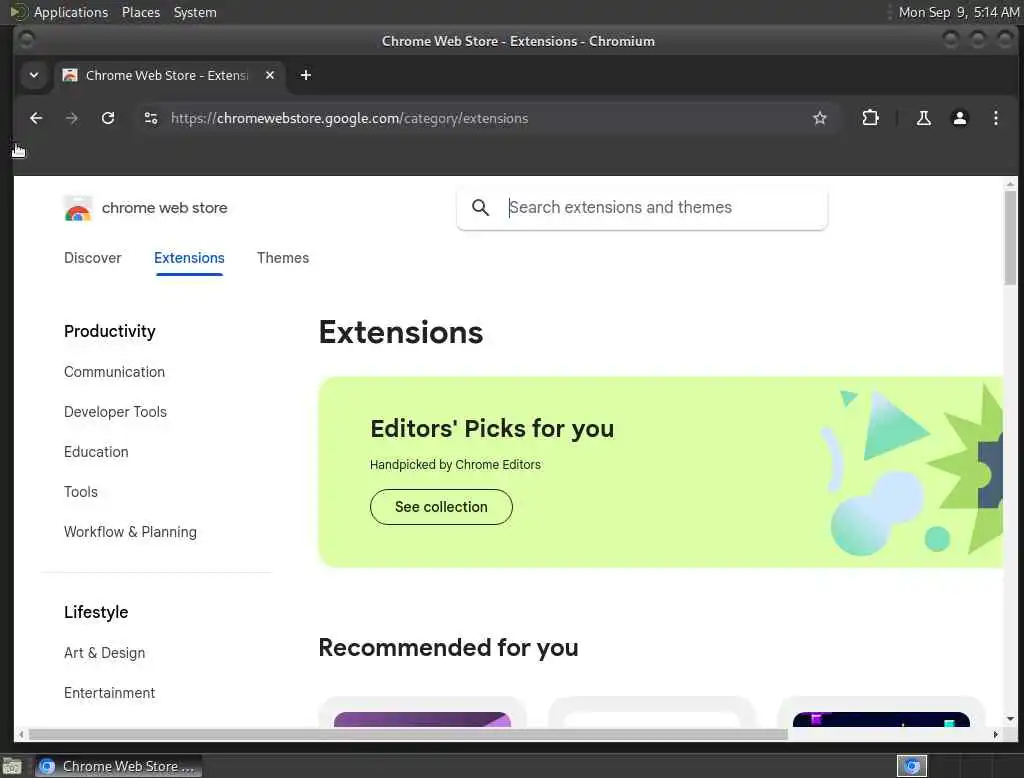Click the See collection button
Screen dimensions: 1024x778
coord(441,507)
